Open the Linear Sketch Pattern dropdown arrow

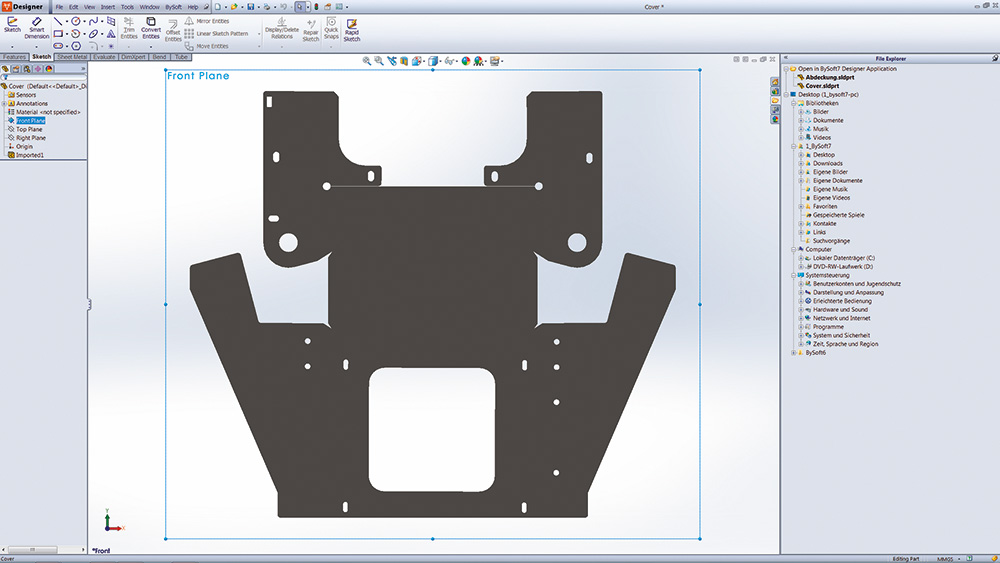pos(259,34)
